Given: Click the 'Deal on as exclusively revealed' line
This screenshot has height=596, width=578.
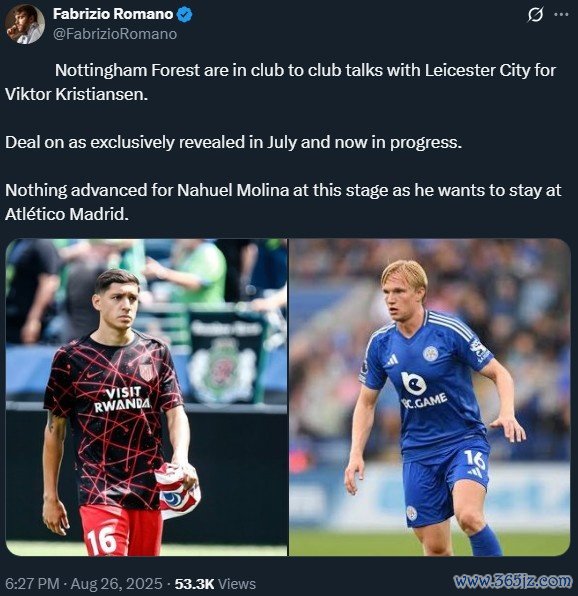Looking at the screenshot, I should click(233, 142).
